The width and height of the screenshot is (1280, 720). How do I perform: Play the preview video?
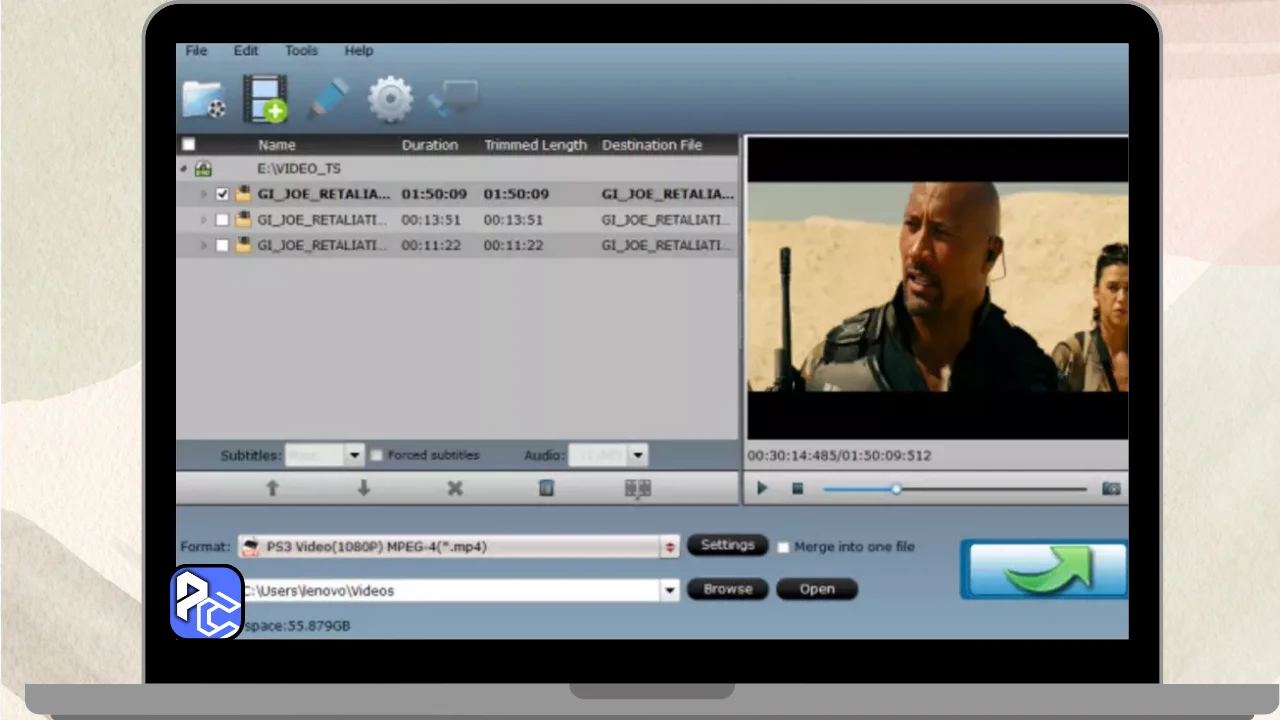pos(762,488)
